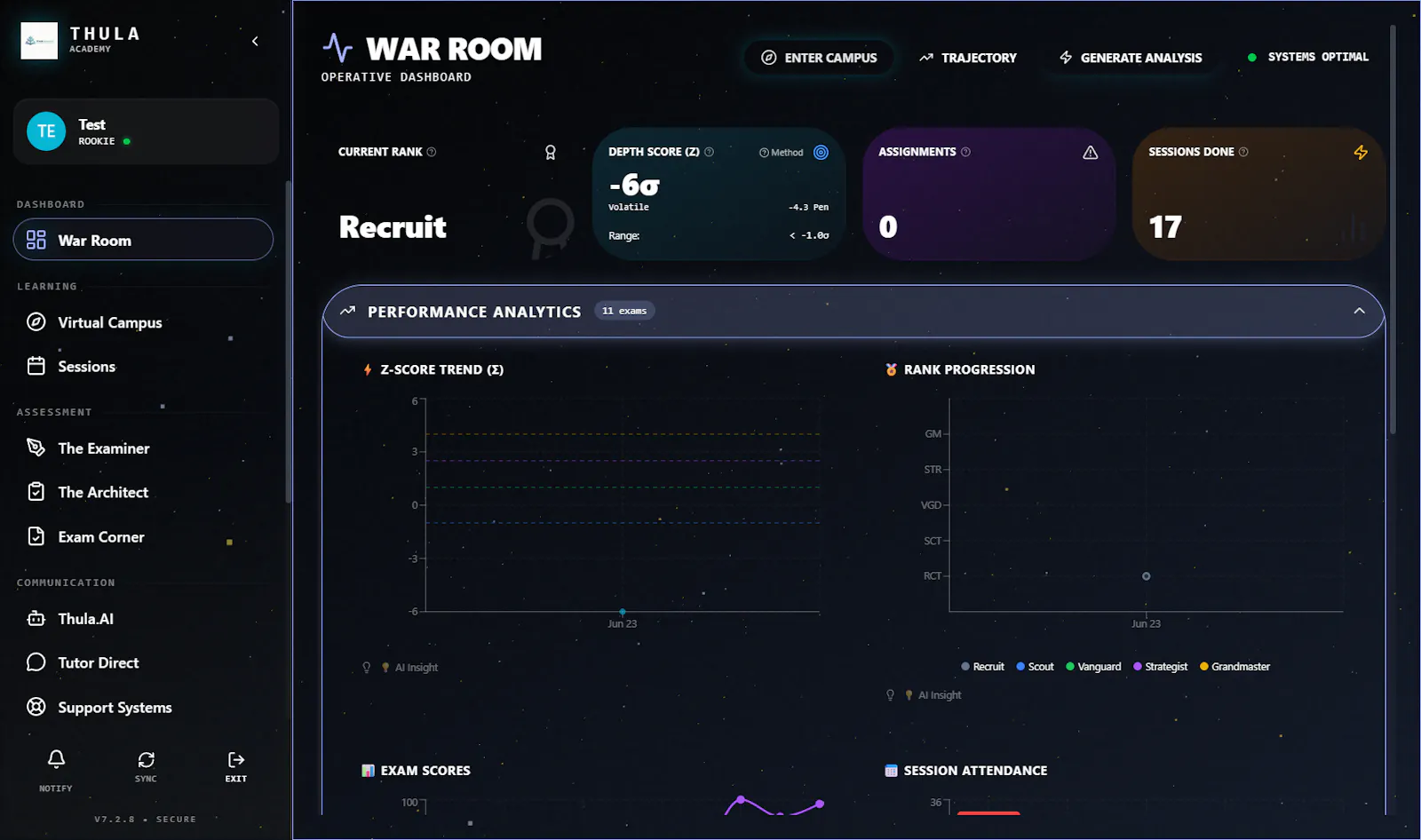Open the Trajectory view
1421x840 pixels.
tap(968, 58)
